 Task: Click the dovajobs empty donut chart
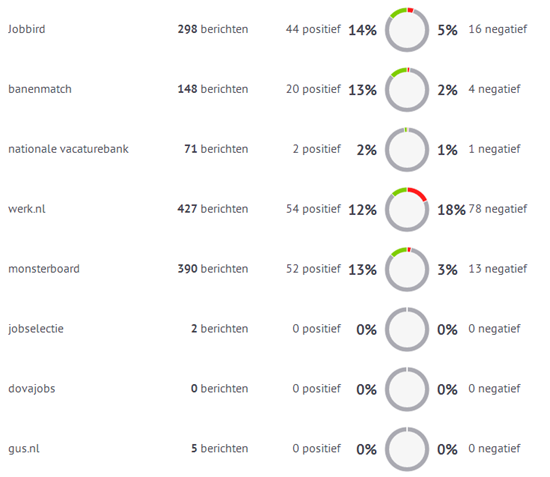pyautogui.click(x=407, y=389)
